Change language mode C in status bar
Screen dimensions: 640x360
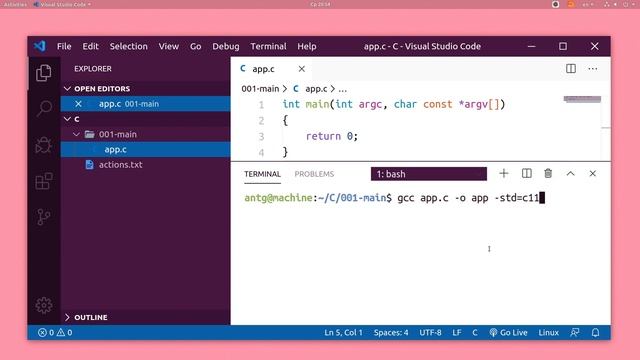[475, 333]
